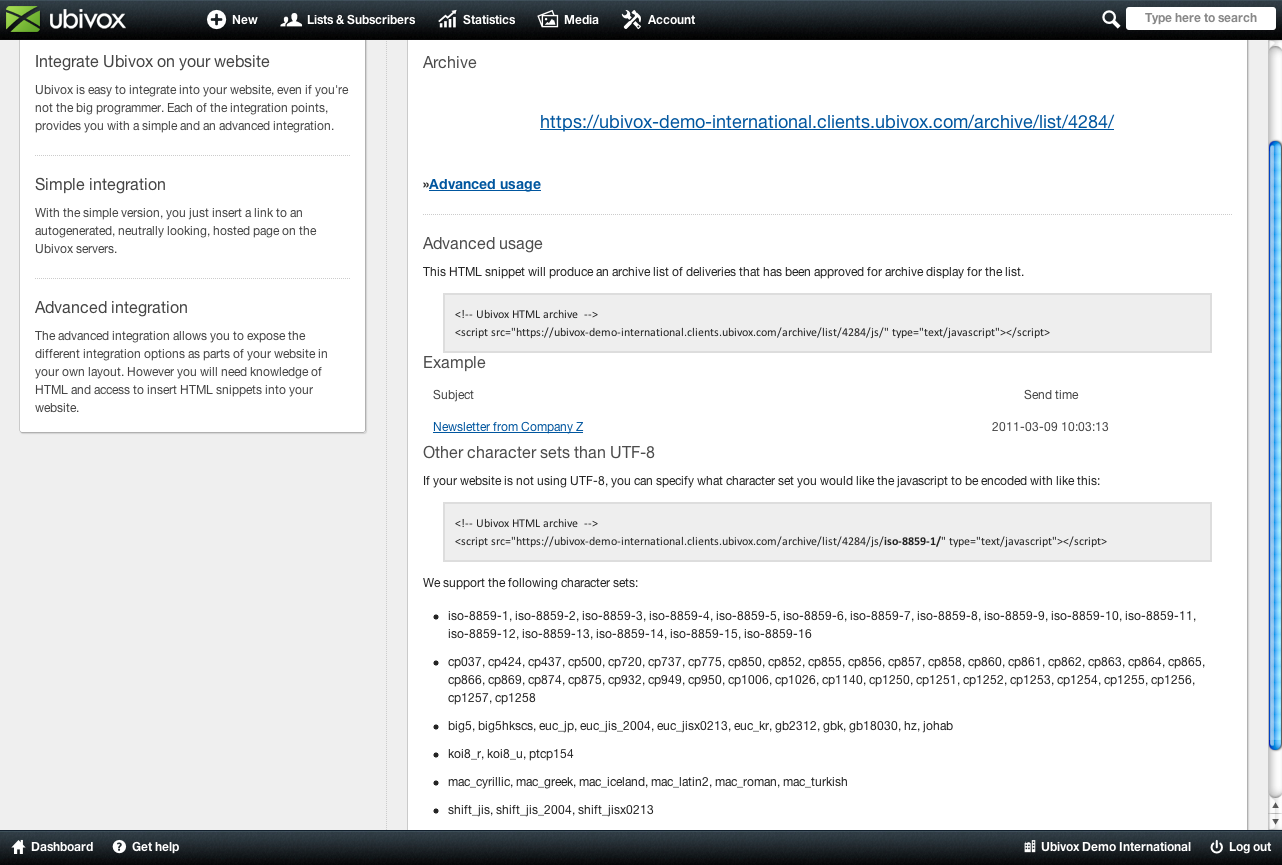Click the Dashboard home icon
This screenshot has width=1282, height=865.
18,847
